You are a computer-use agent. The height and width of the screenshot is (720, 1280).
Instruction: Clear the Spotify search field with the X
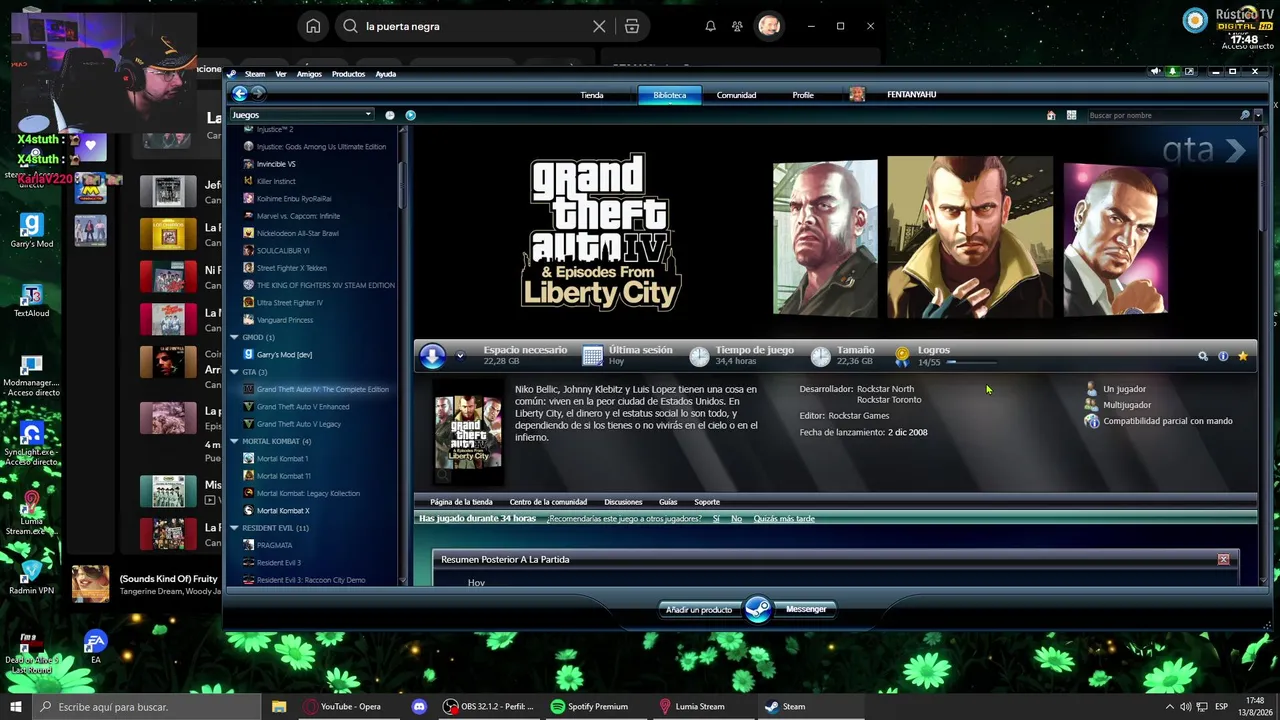tap(599, 26)
